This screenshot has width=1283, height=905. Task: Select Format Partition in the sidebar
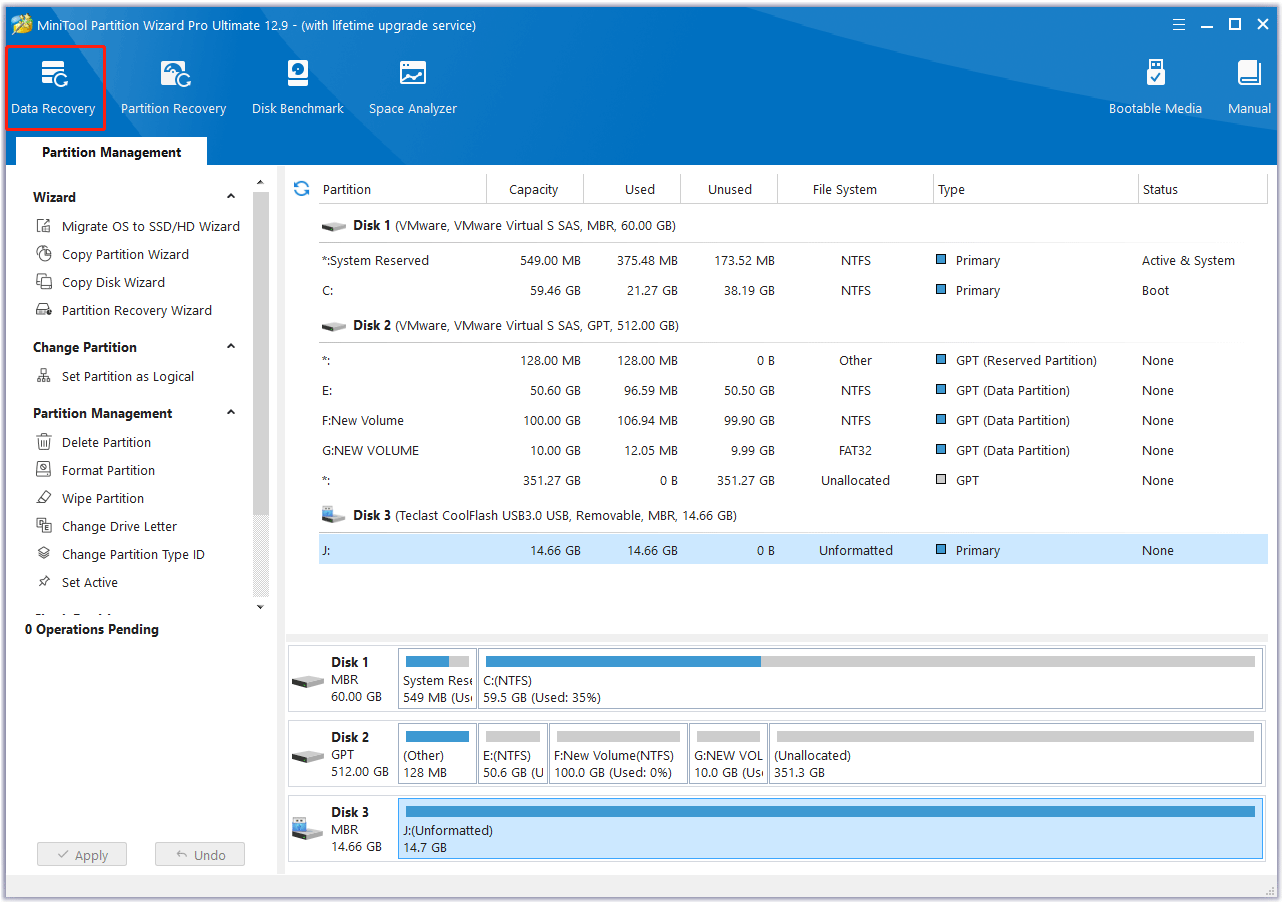[x=107, y=469]
